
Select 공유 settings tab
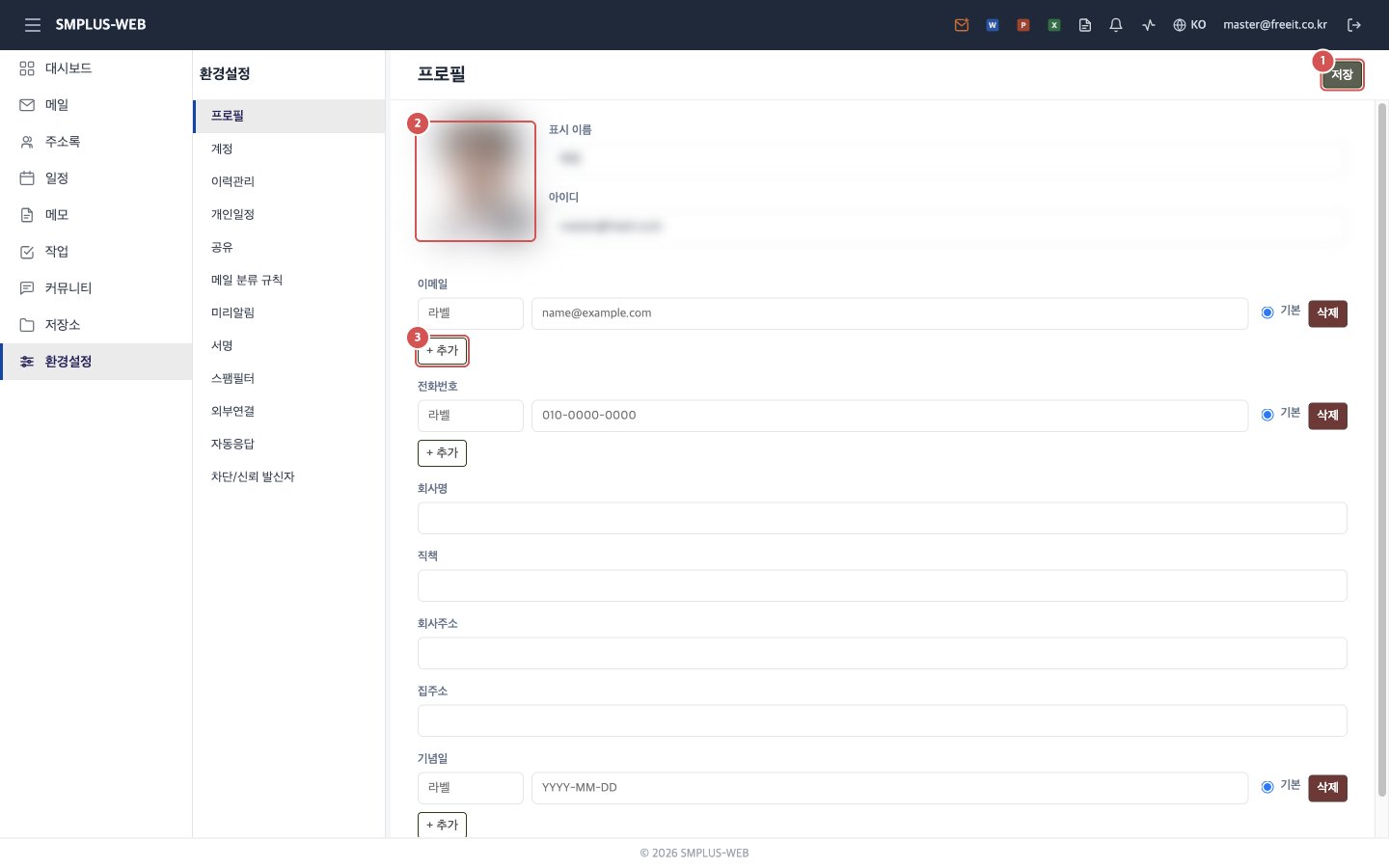(289, 247)
